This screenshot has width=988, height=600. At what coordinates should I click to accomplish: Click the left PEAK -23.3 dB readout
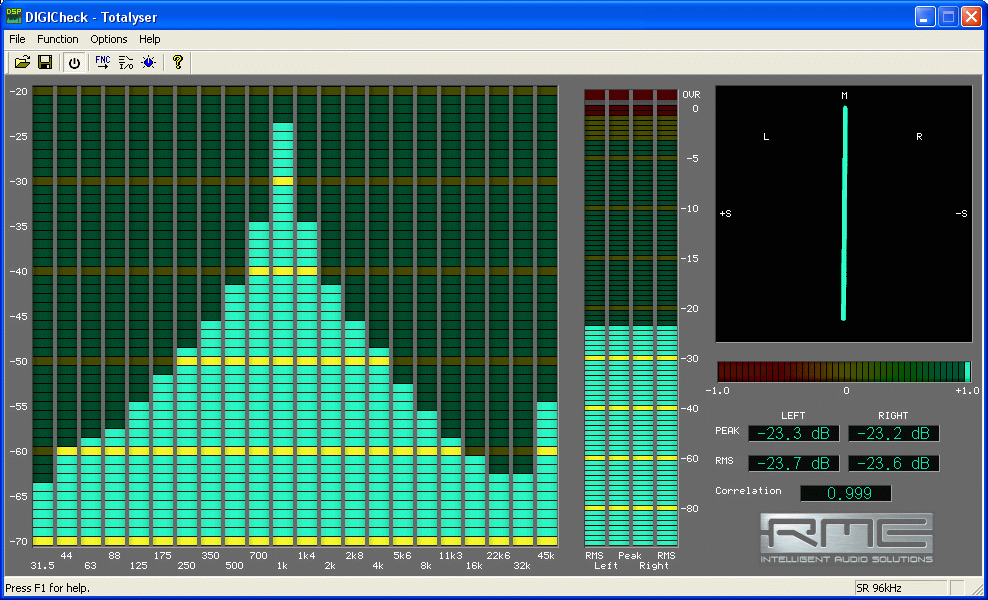(x=793, y=434)
